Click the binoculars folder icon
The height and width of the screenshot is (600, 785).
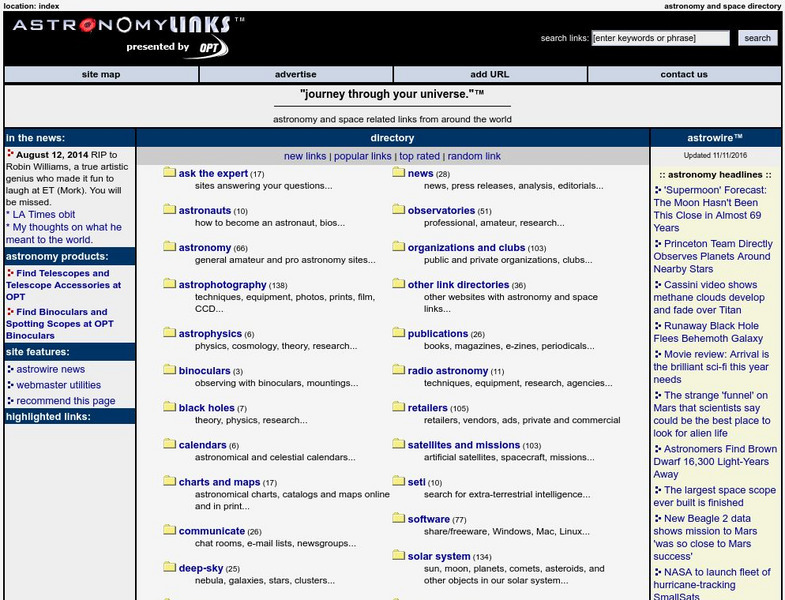tap(170, 370)
